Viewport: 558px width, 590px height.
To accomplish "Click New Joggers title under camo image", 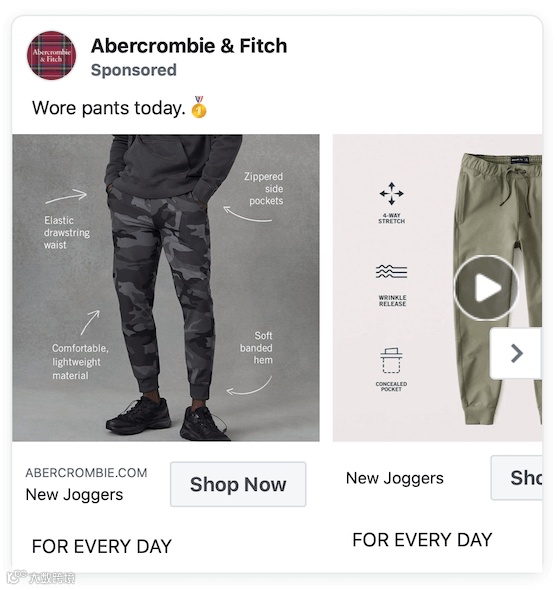I will tap(74, 494).
